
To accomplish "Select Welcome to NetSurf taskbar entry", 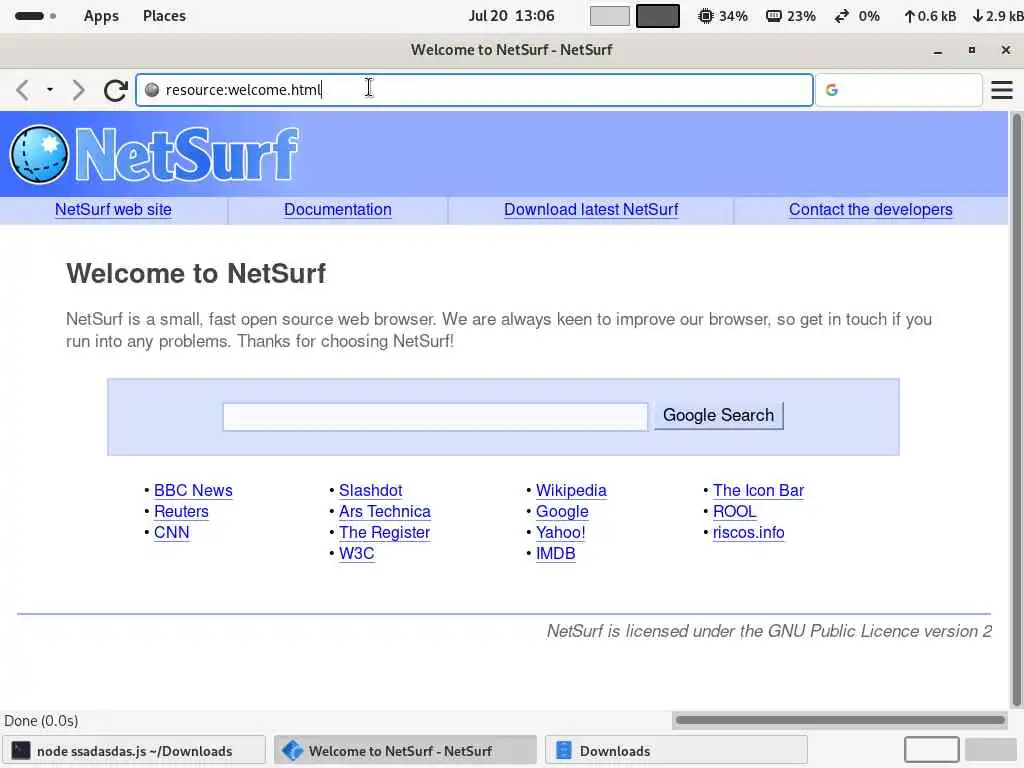I will click(405, 751).
